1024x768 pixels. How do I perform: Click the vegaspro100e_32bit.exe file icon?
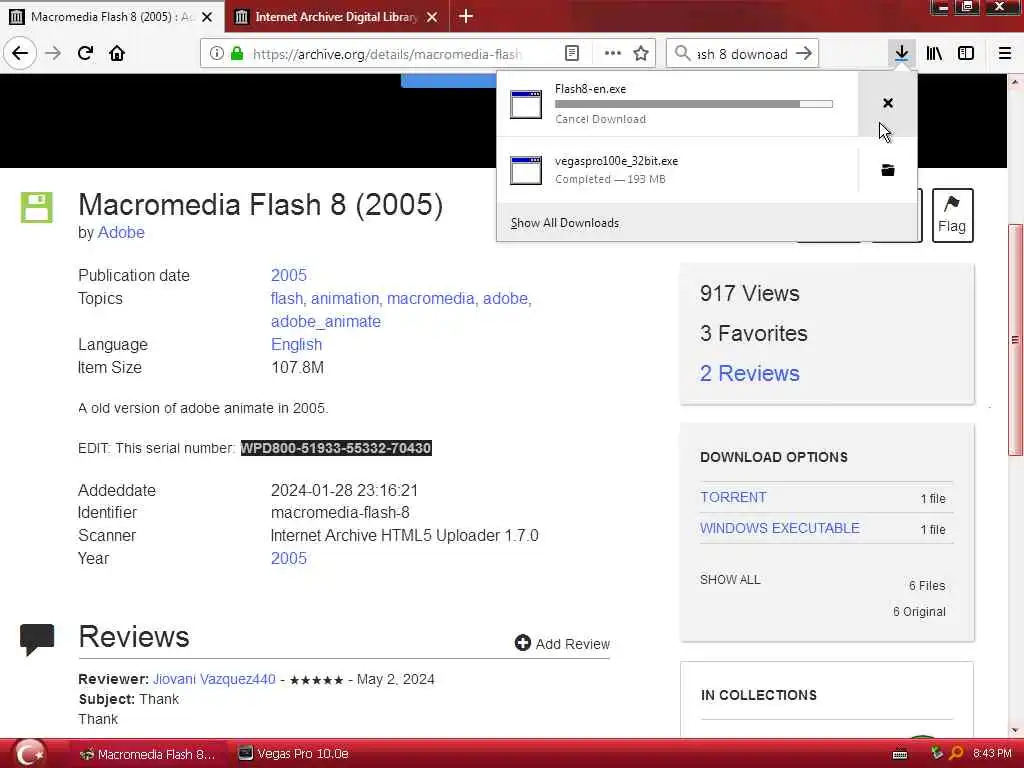point(526,170)
